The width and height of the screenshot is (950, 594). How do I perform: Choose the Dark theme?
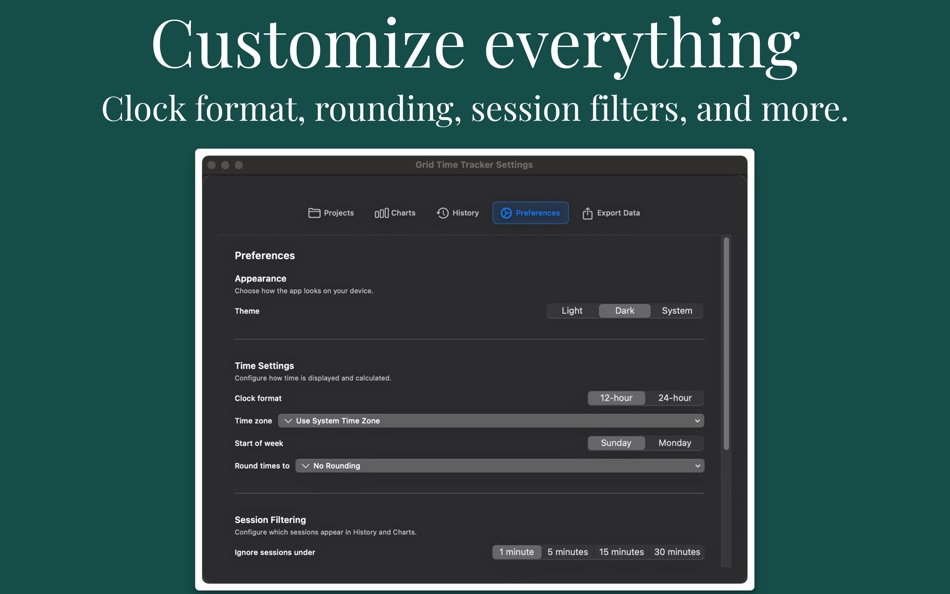(625, 310)
